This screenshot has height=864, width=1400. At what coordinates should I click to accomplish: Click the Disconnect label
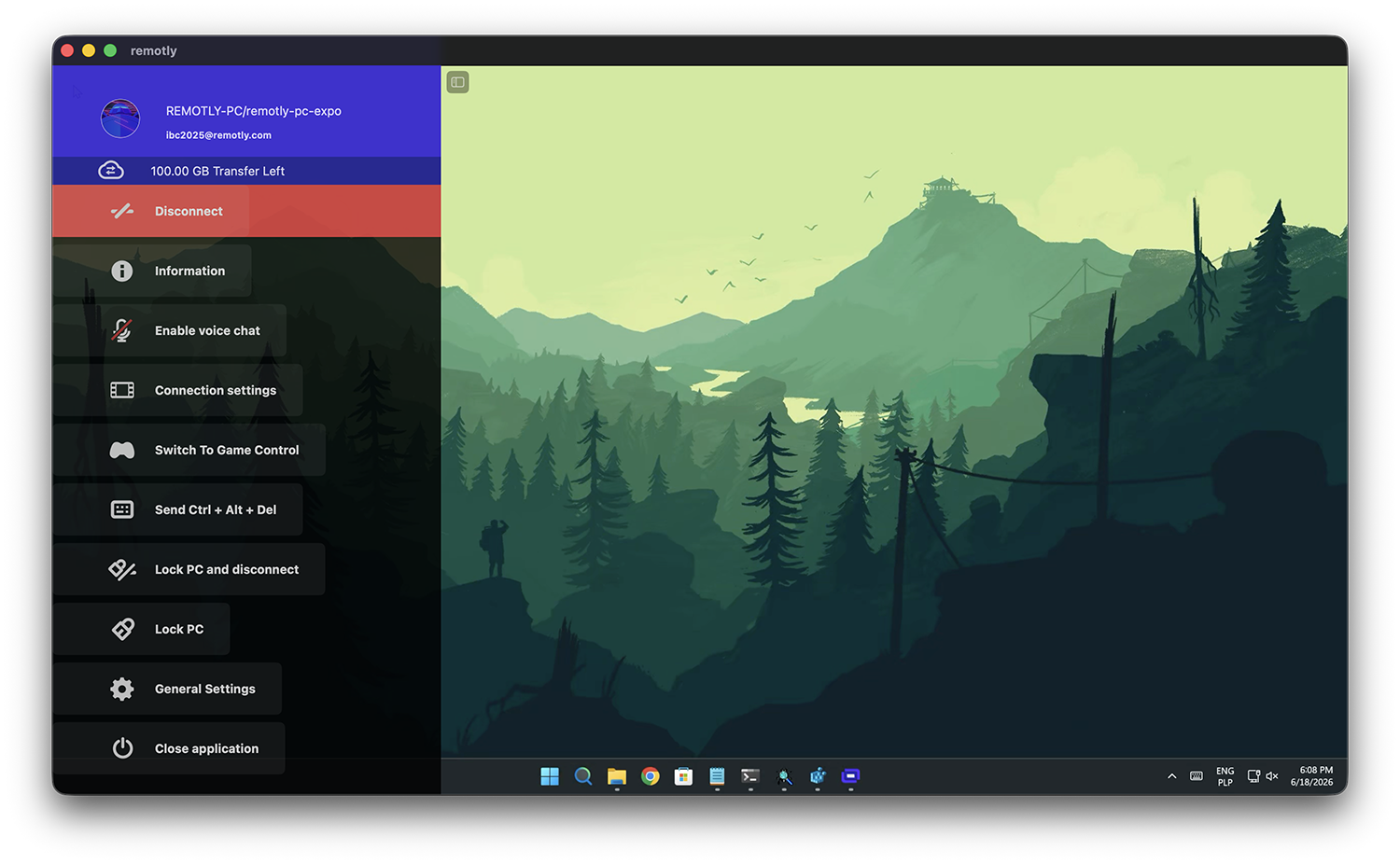point(189,211)
